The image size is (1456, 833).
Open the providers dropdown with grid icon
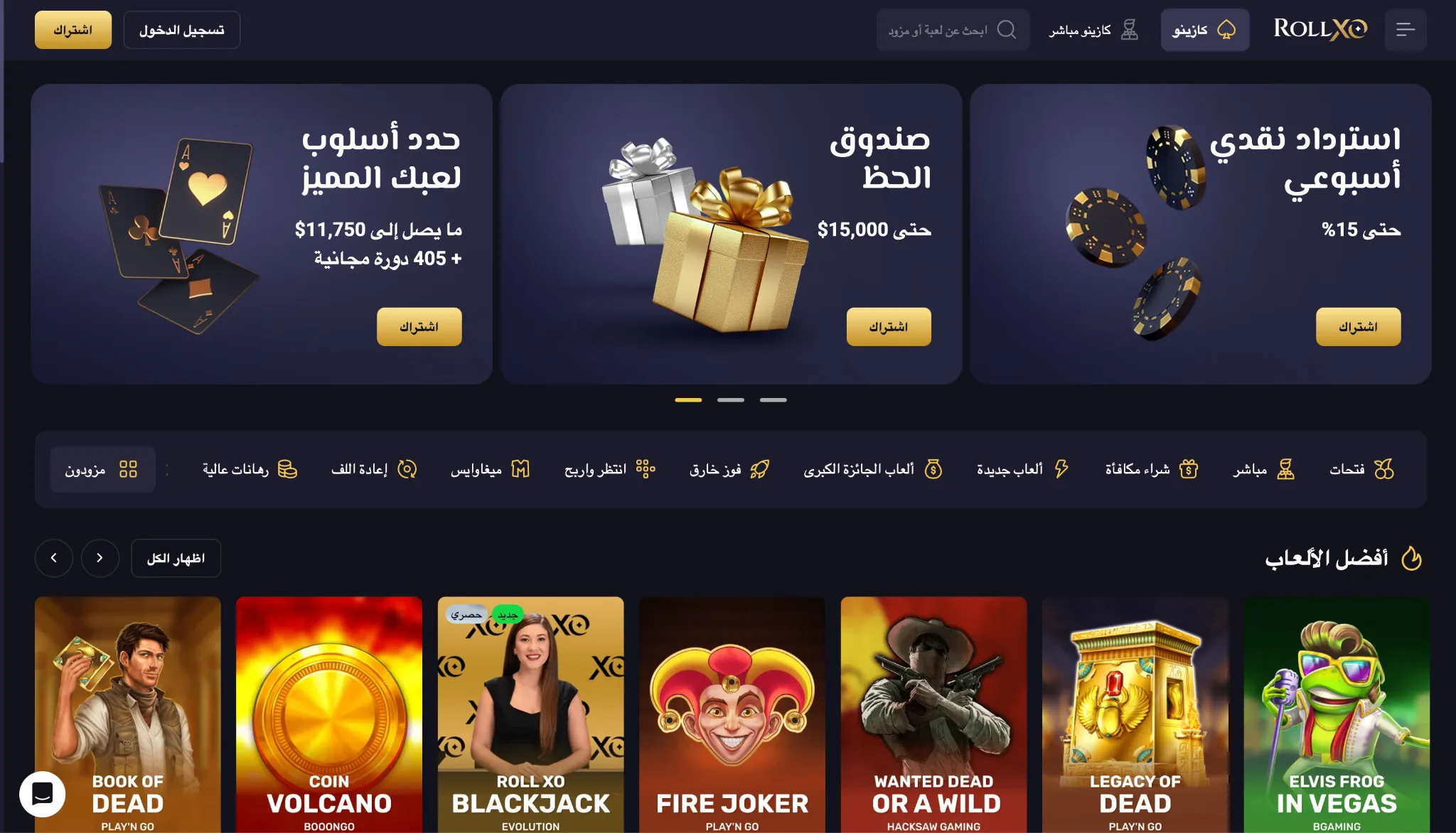(102, 469)
